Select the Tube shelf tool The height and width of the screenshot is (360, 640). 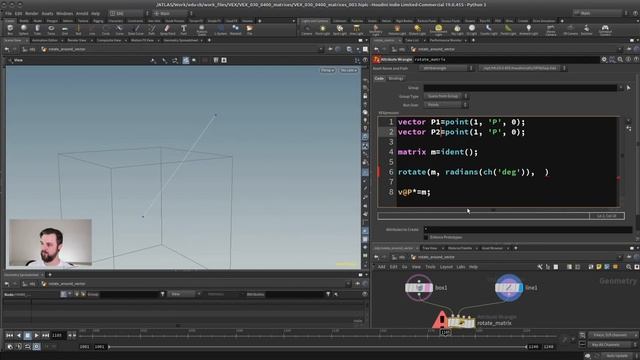[37, 29]
